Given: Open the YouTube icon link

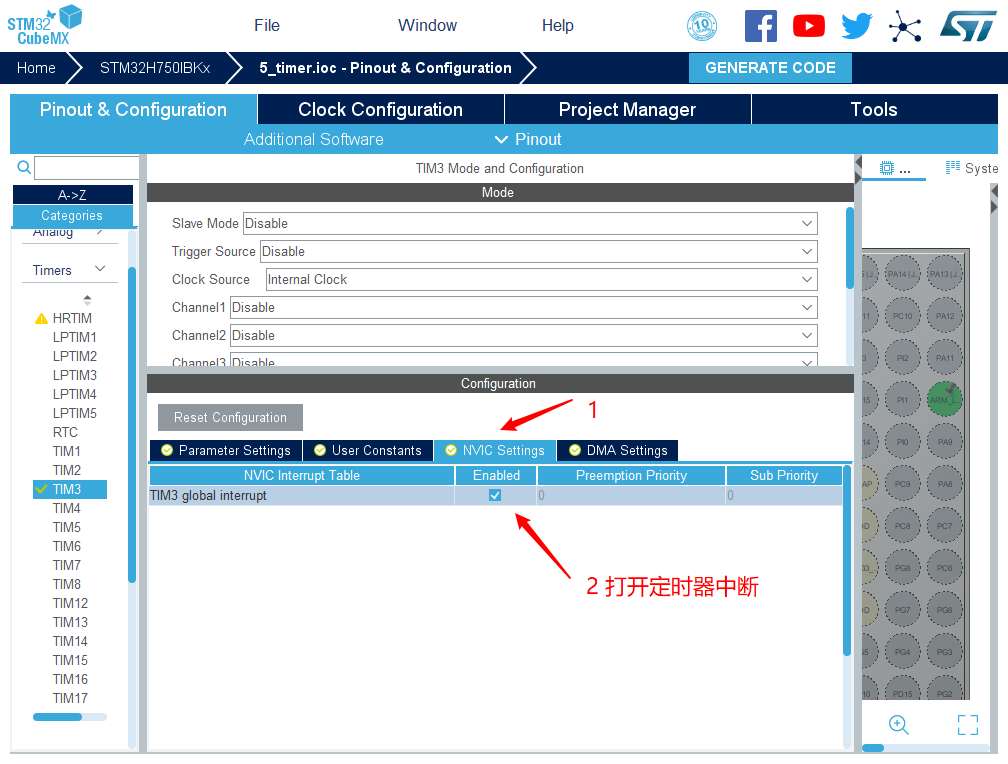Looking at the screenshot, I should [808, 26].
